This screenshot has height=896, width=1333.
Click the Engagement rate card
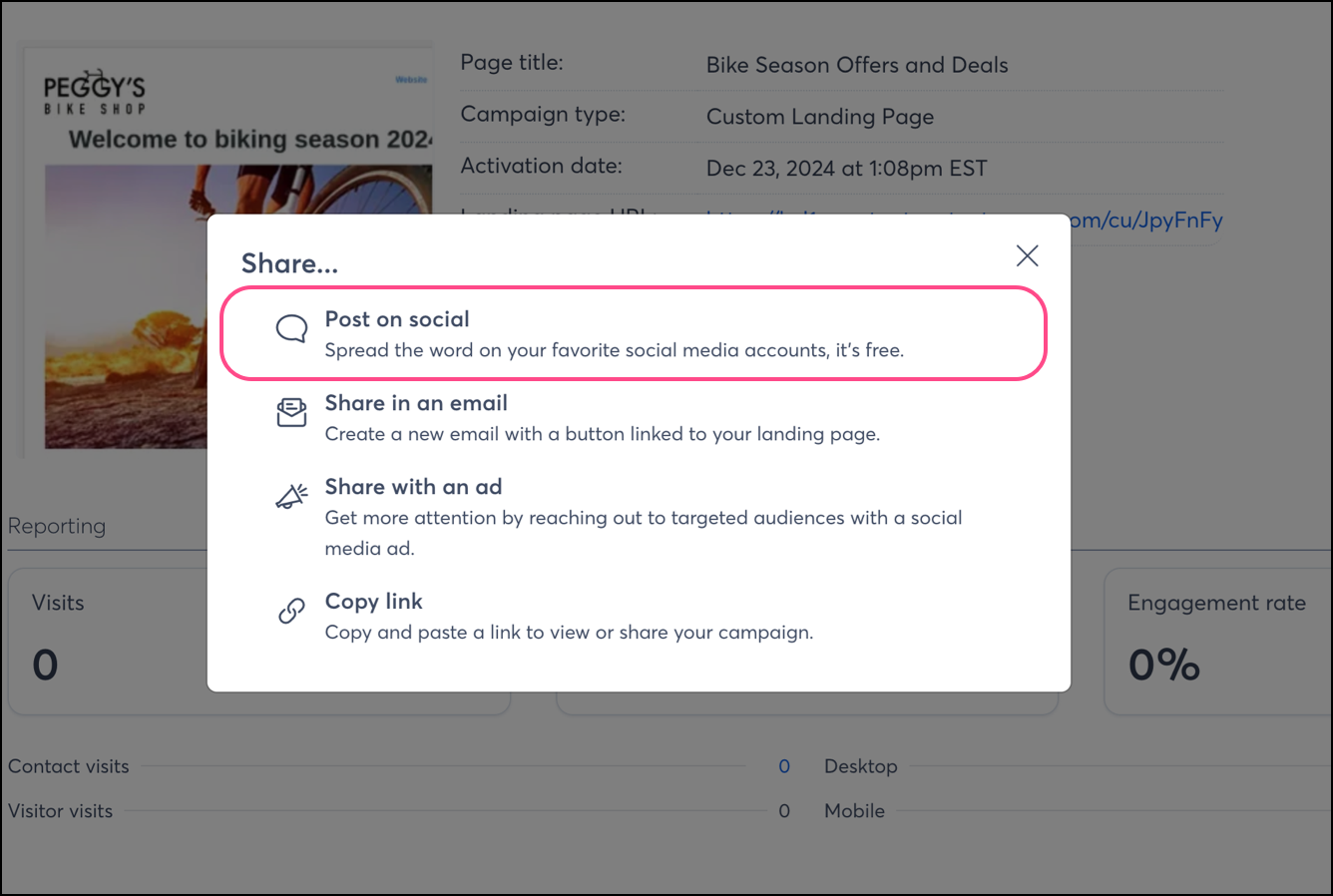(x=1218, y=642)
